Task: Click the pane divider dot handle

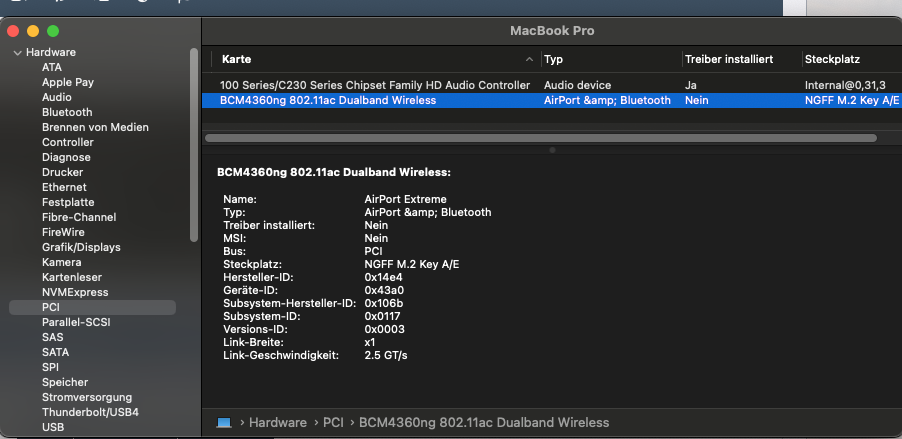Action: coord(551,150)
